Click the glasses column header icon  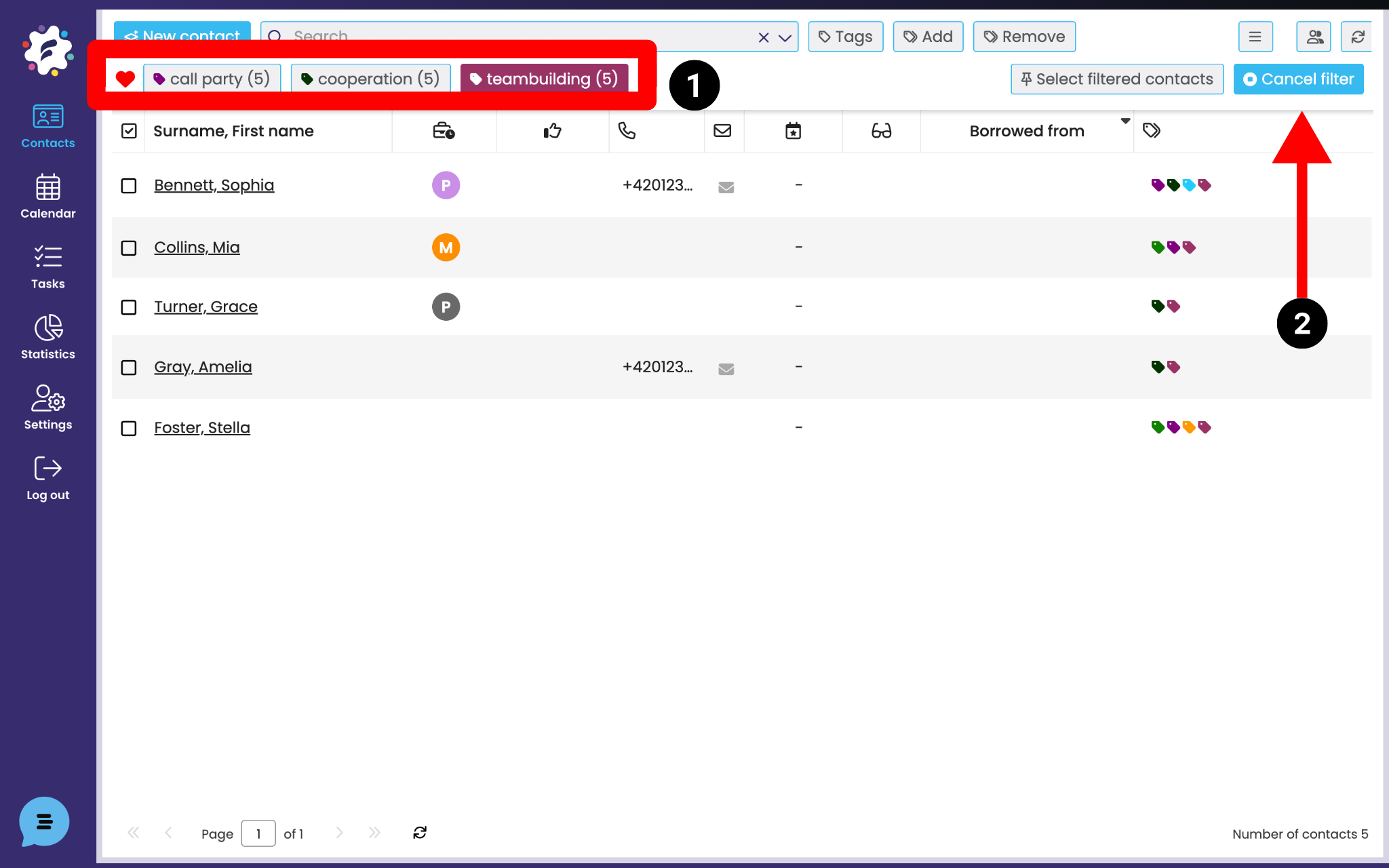[x=881, y=131]
